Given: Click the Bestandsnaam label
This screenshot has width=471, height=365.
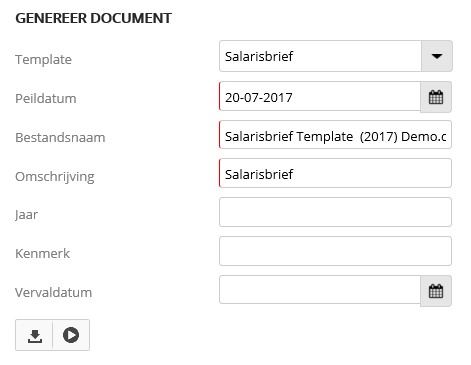Looking at the screenshot, I should [x=60, y=137].
